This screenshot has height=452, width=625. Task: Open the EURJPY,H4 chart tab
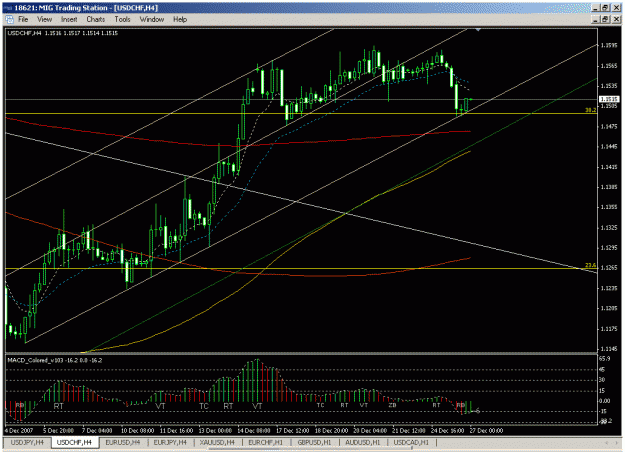point(170,442)
